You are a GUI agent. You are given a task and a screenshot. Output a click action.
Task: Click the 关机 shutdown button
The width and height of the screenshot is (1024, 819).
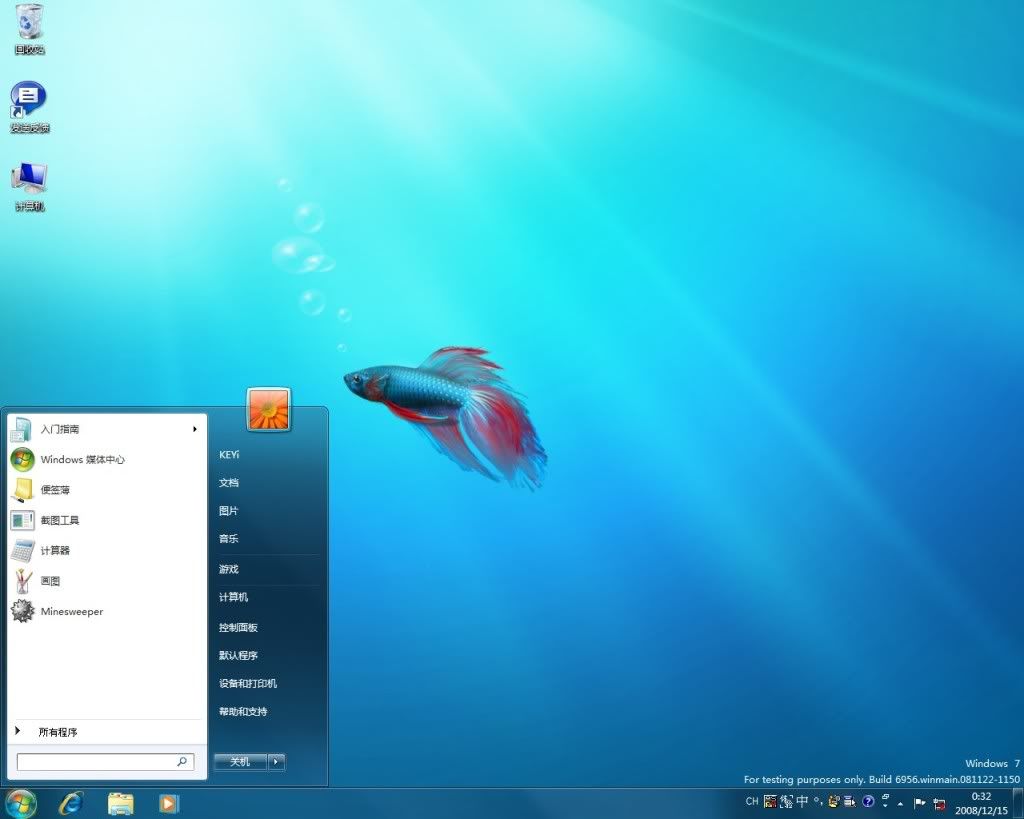click(240, 762)
